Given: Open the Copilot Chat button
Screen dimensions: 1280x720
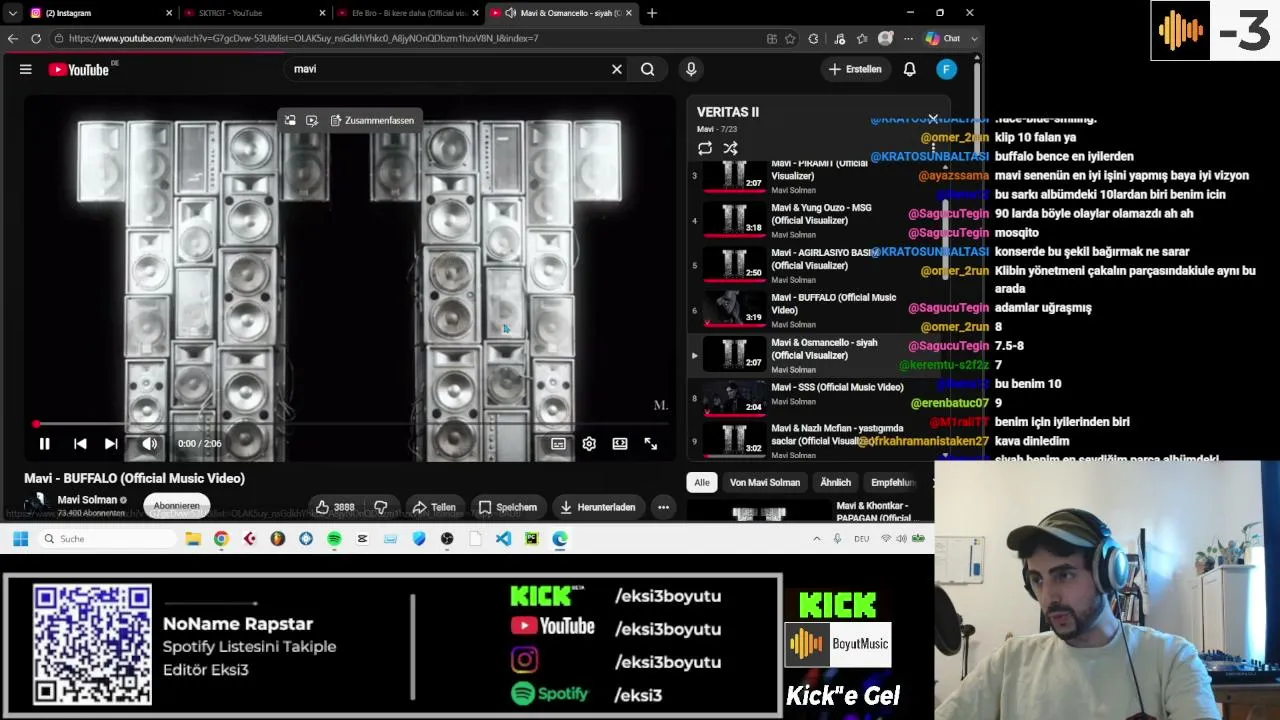Looking at the screenshot, I should click(943, 38).
